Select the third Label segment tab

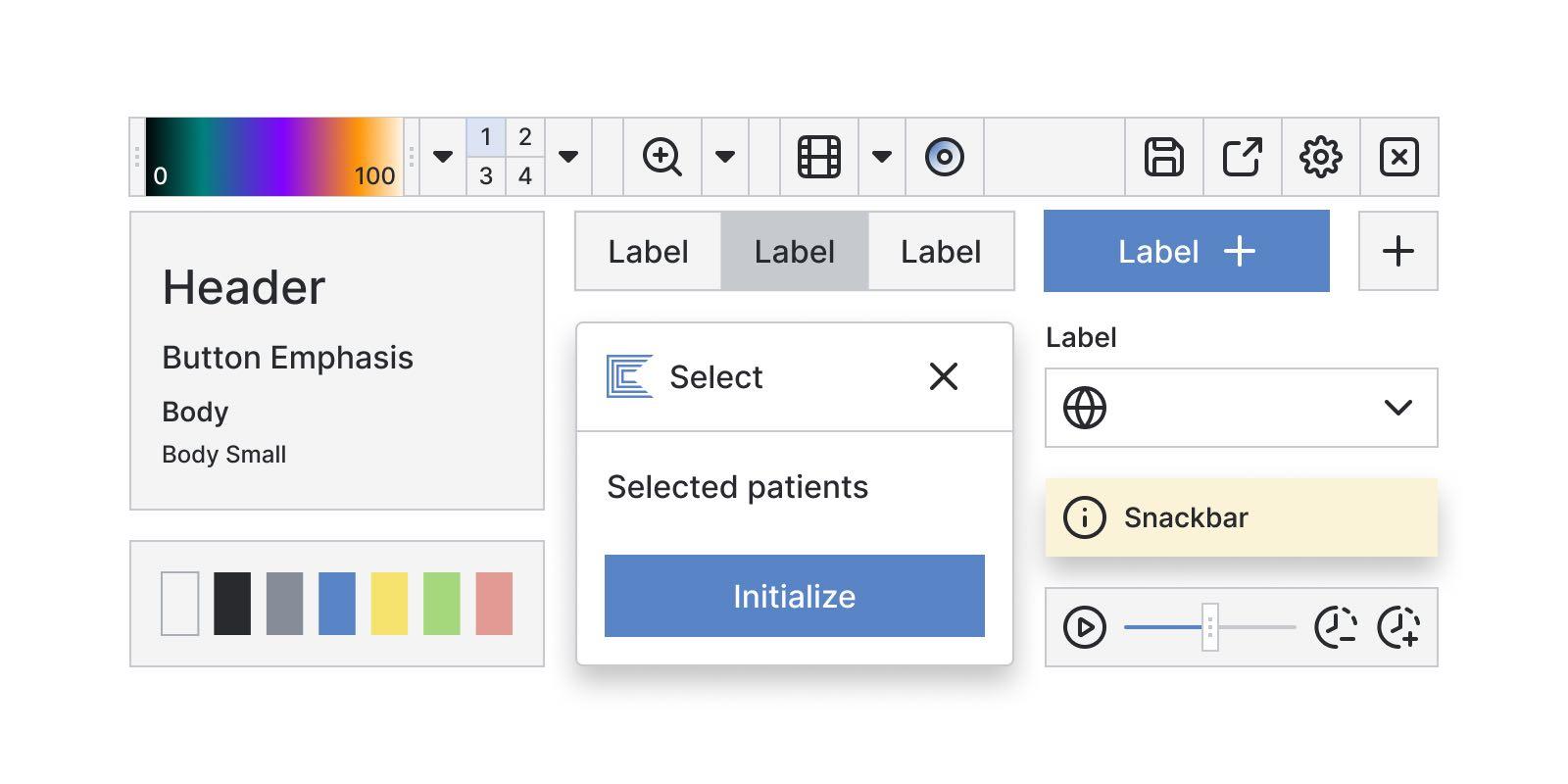tap(941, 252)
